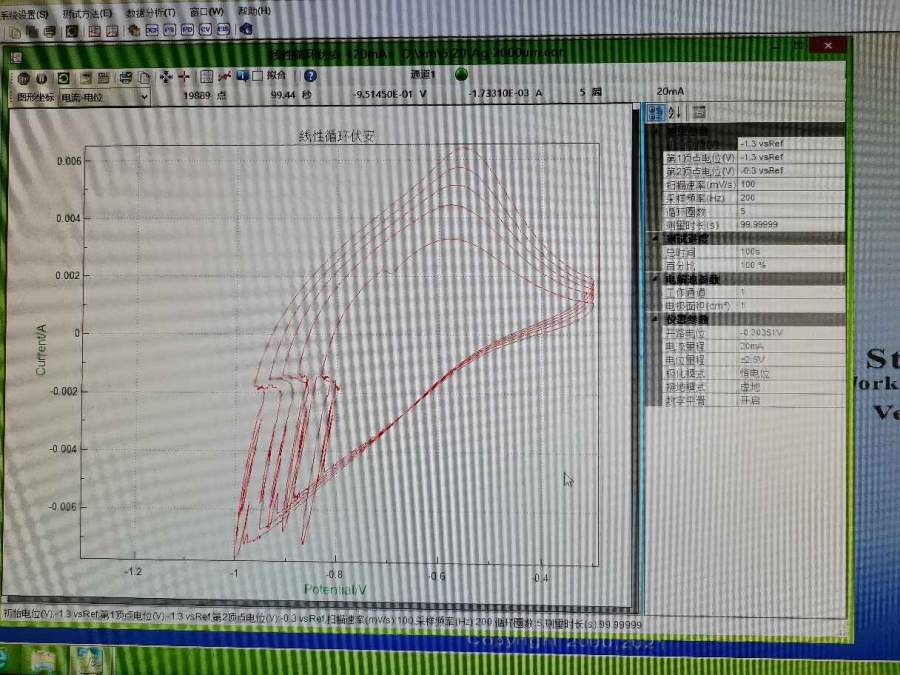The image size is (900, 675).
Task: Select the EIS technique icon in main toolbar
Action: point(223,29)
